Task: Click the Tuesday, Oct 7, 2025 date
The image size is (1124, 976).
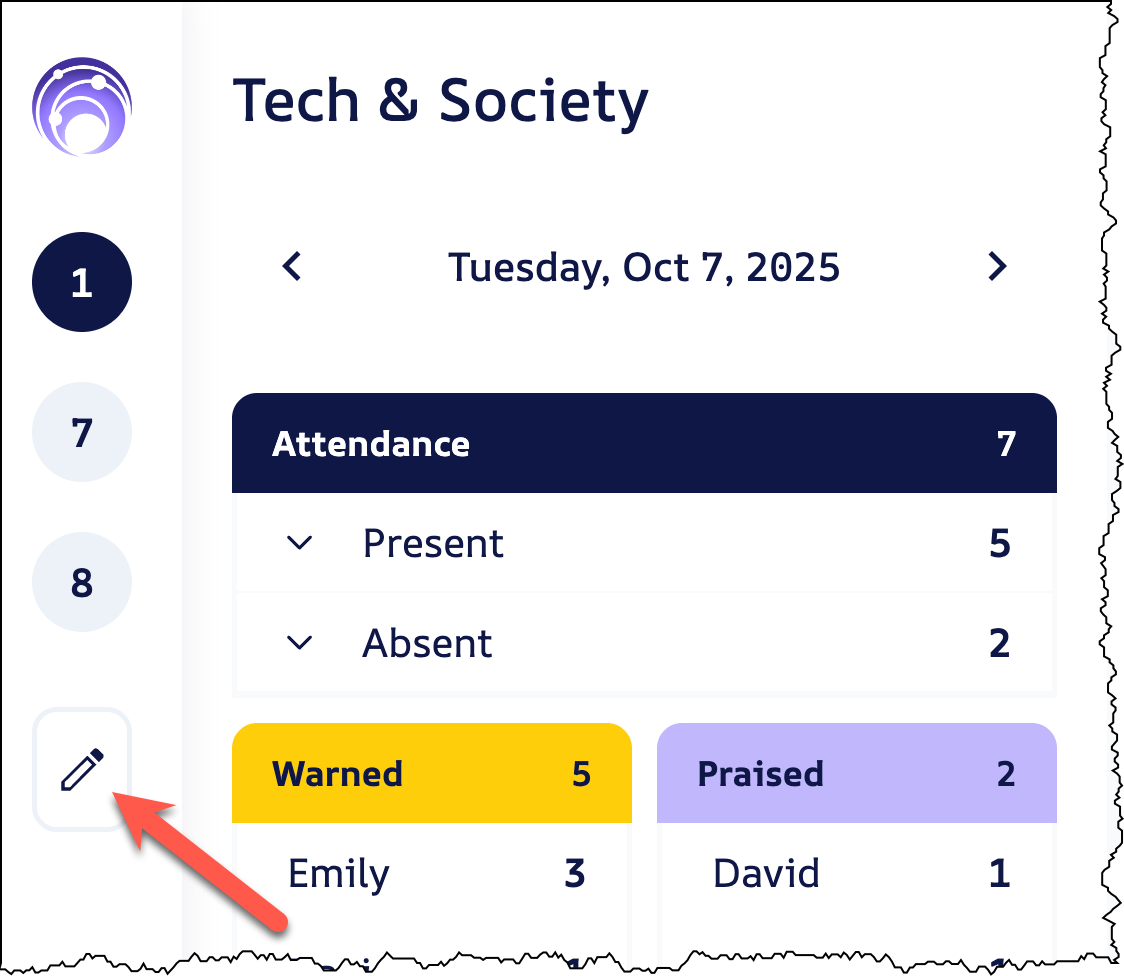Action: (x=643, y=267)
